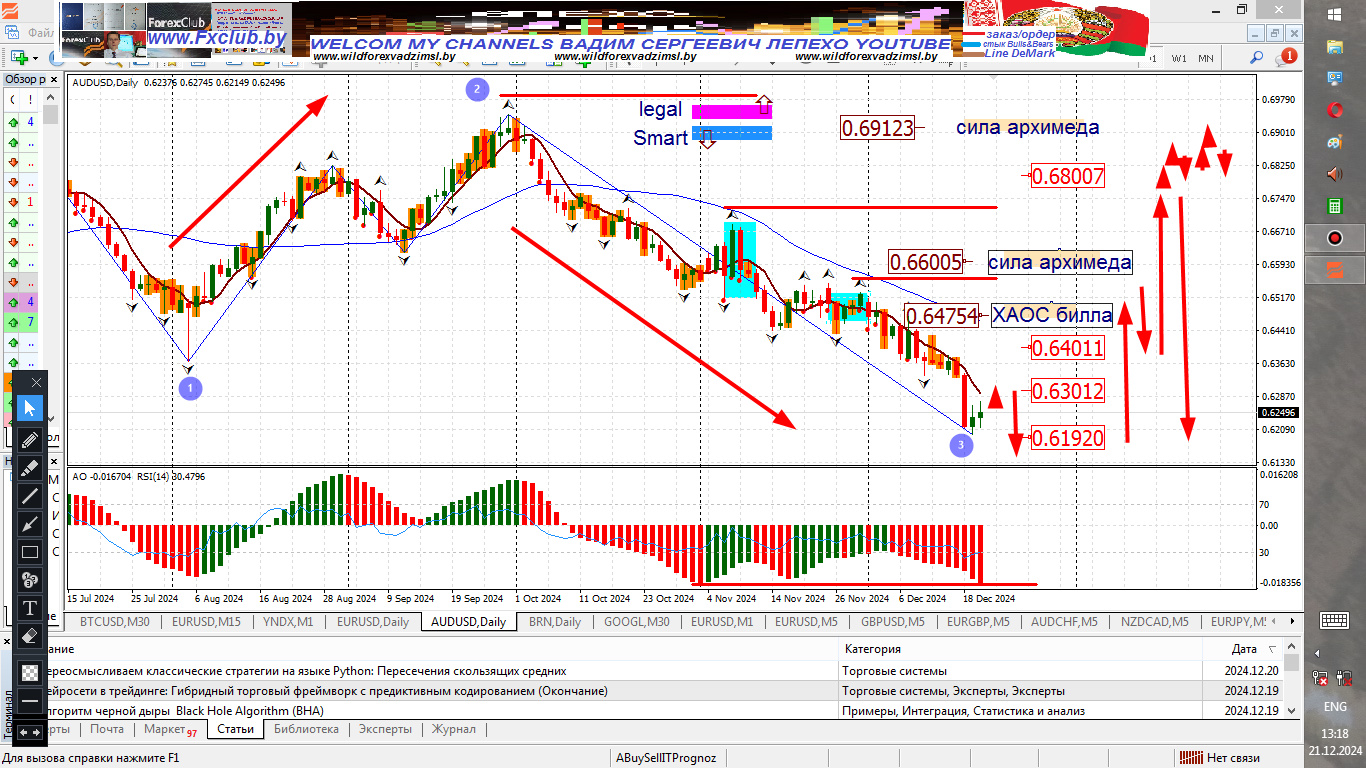Switch to the Библиотека terminal tab
Screen dimensions: 1366x768
[306, 730]
